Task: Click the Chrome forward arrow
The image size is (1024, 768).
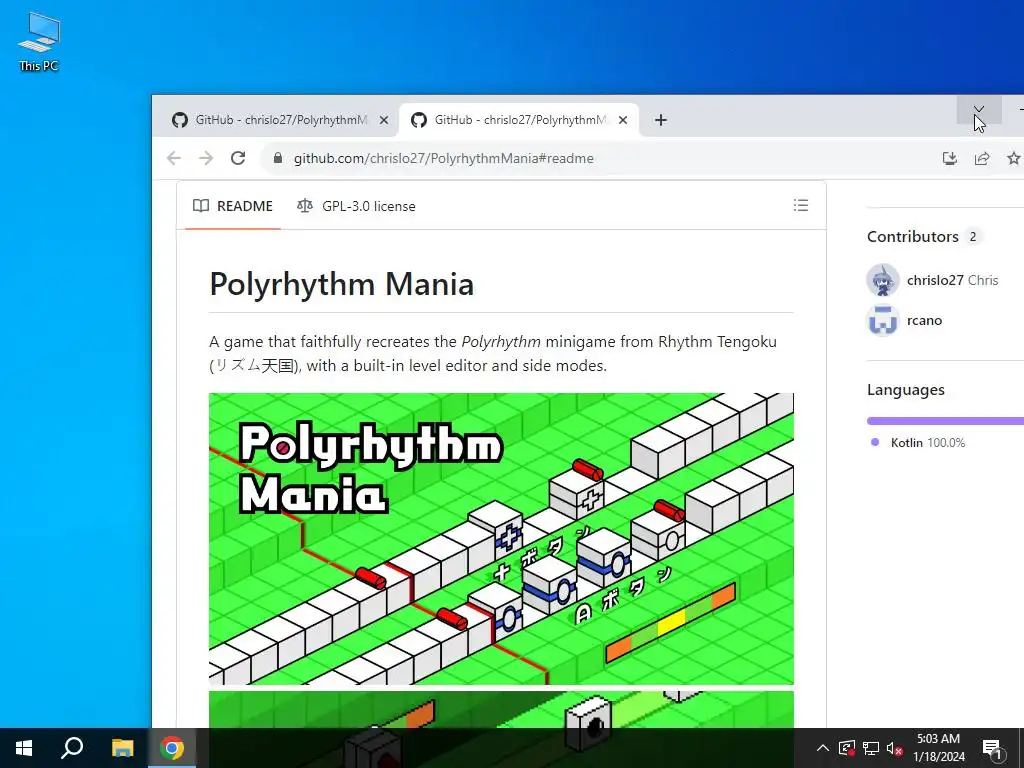Action: point(206,158)
